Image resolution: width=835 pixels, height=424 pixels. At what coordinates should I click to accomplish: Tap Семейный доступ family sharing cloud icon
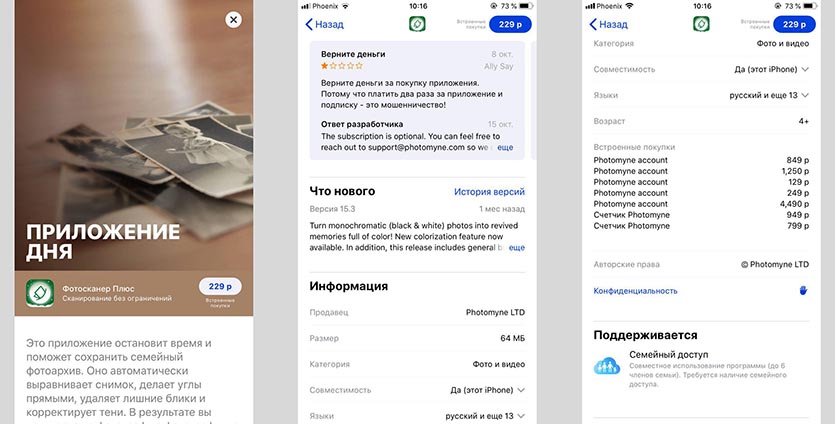607,366
